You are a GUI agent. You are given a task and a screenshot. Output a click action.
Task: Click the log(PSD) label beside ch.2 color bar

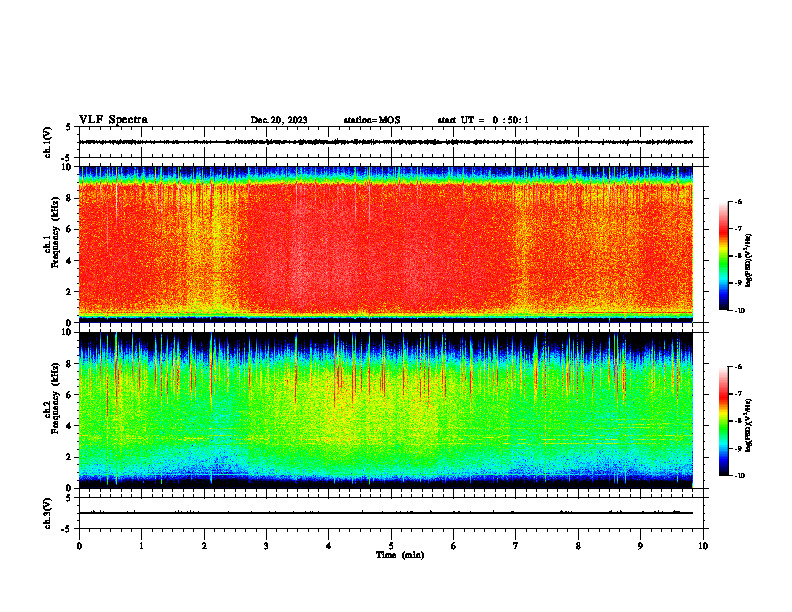[750, 425]
